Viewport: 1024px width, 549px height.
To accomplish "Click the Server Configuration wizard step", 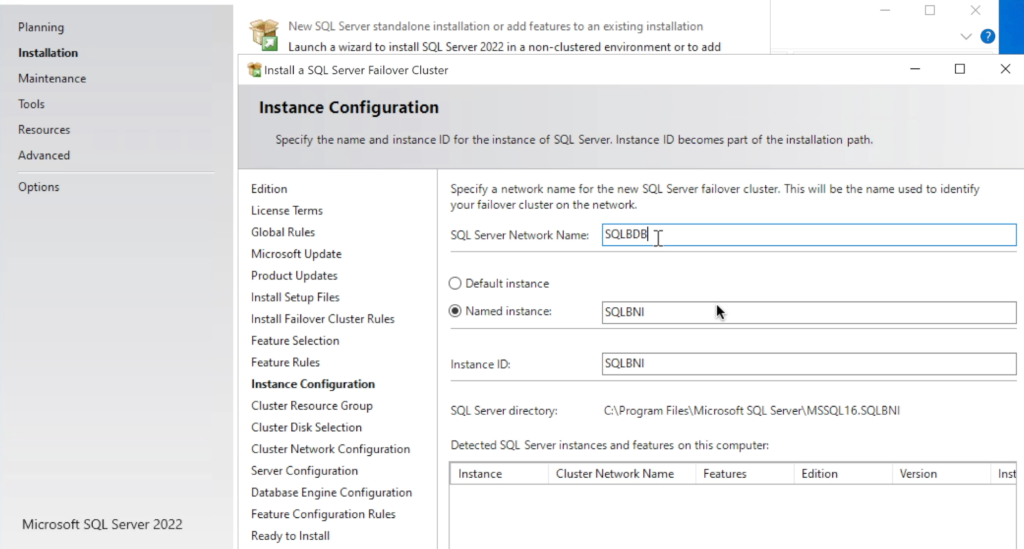I will (x=304, y=470).
